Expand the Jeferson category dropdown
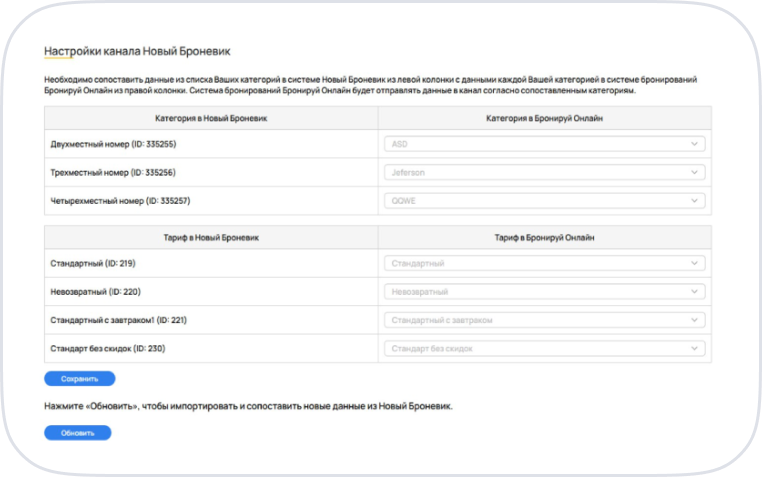The width and height of the screenshot is (762, 477). [x=544, y=172]
